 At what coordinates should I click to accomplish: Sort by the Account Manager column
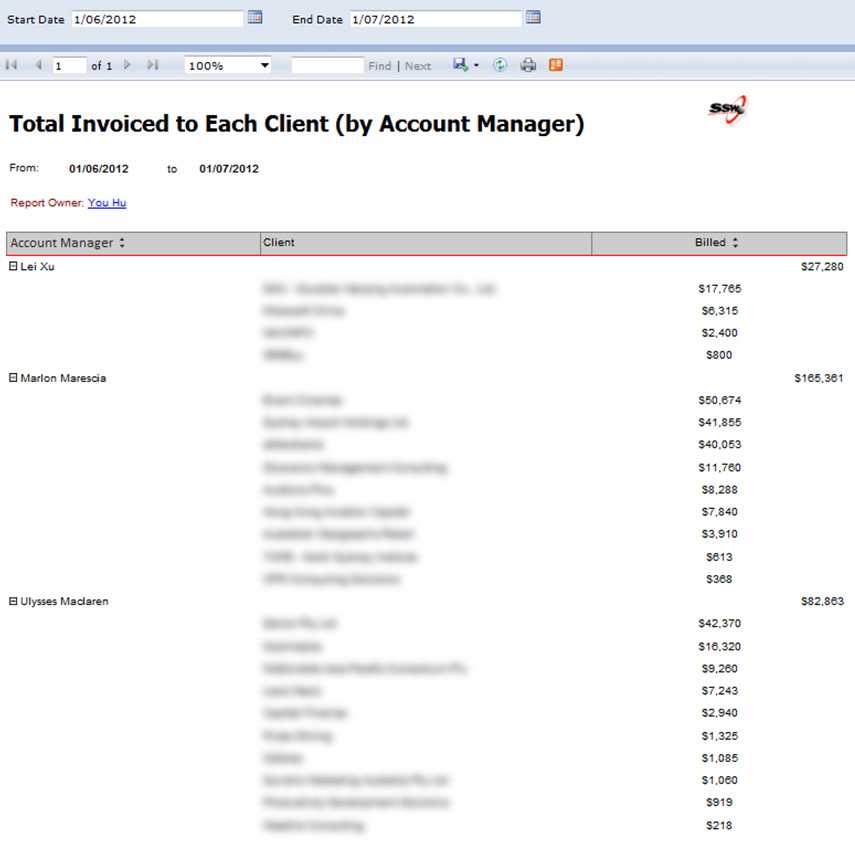[x=122, y=243]
